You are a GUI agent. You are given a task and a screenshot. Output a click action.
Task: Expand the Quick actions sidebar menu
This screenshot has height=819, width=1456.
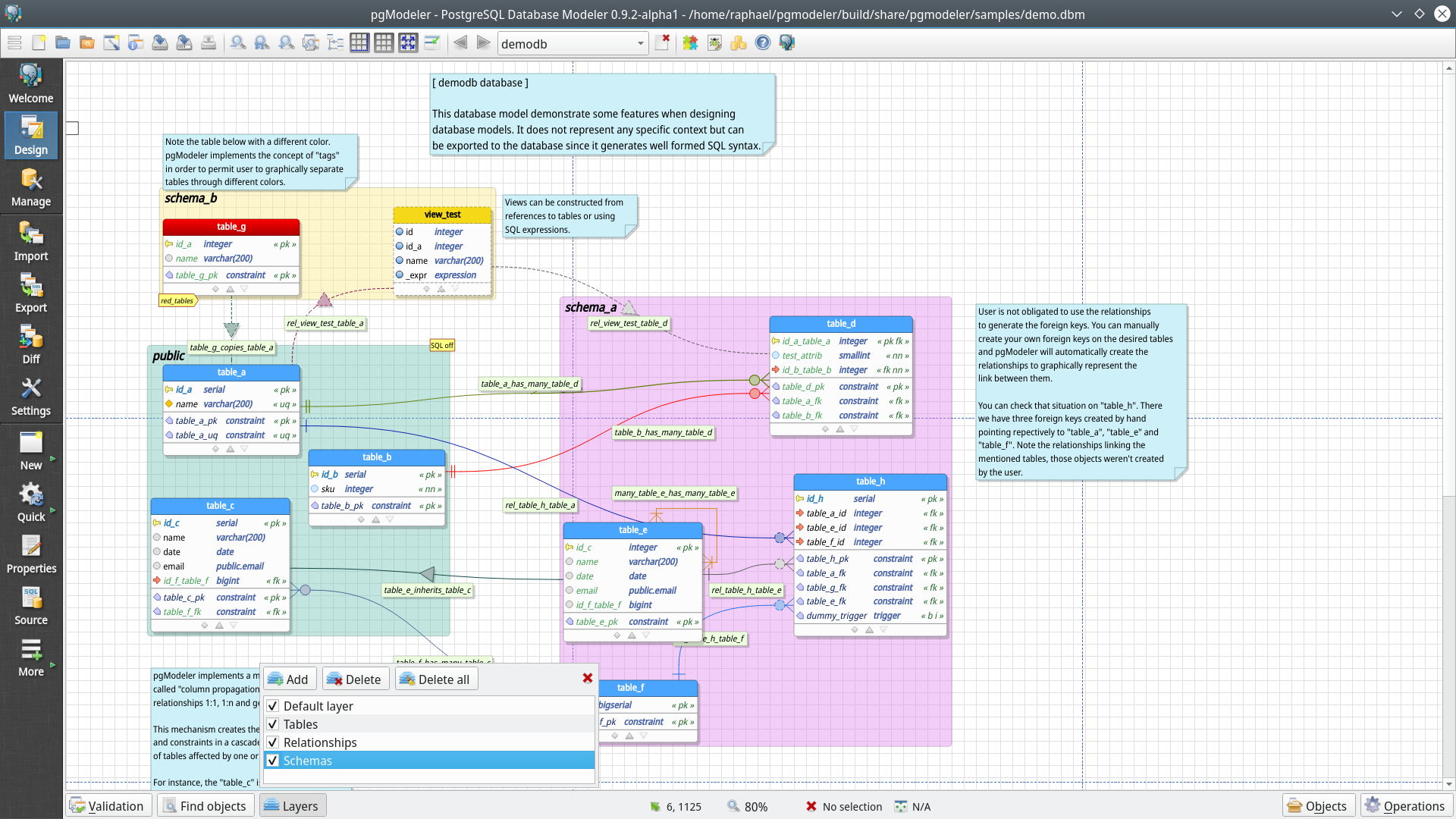pyautogui.click(x=31, y=503)
